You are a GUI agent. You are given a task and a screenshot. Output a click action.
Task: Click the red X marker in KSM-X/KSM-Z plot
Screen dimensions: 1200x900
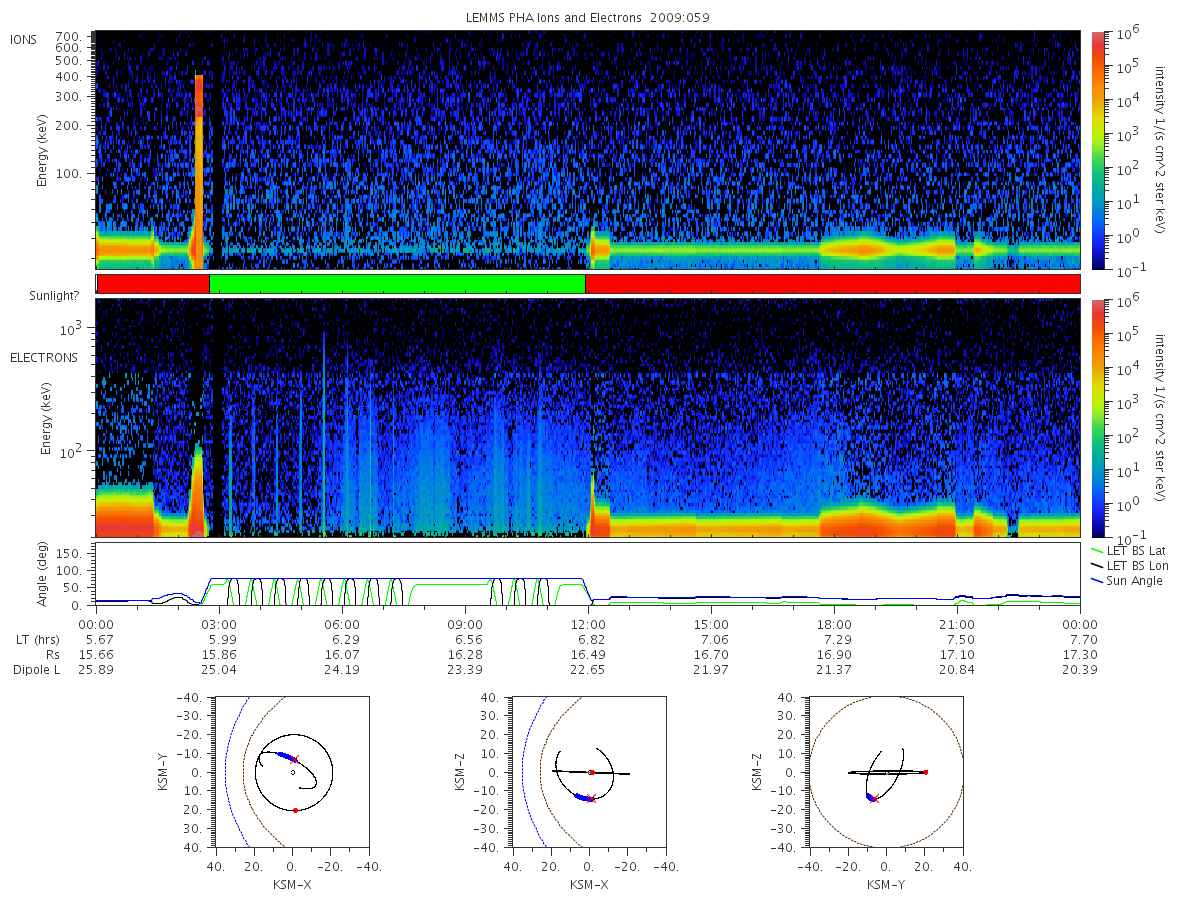tap(591, 798)
